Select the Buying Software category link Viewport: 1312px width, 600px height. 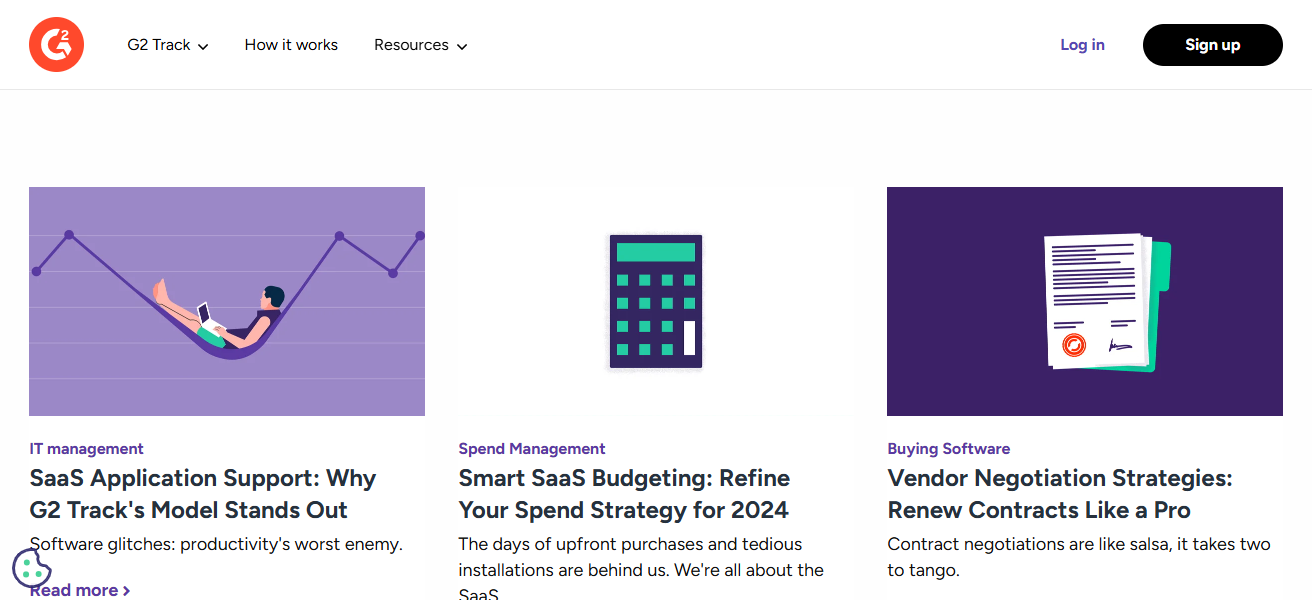(x=949, y=449)
